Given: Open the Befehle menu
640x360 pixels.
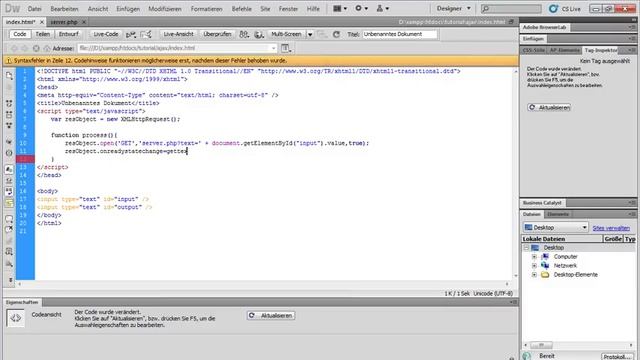Looking at the screenshot, I should pos(242,9).
